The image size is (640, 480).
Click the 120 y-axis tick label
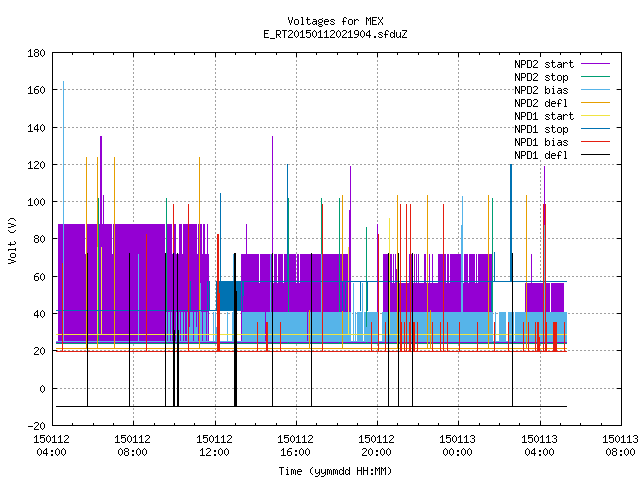point(36,165)
